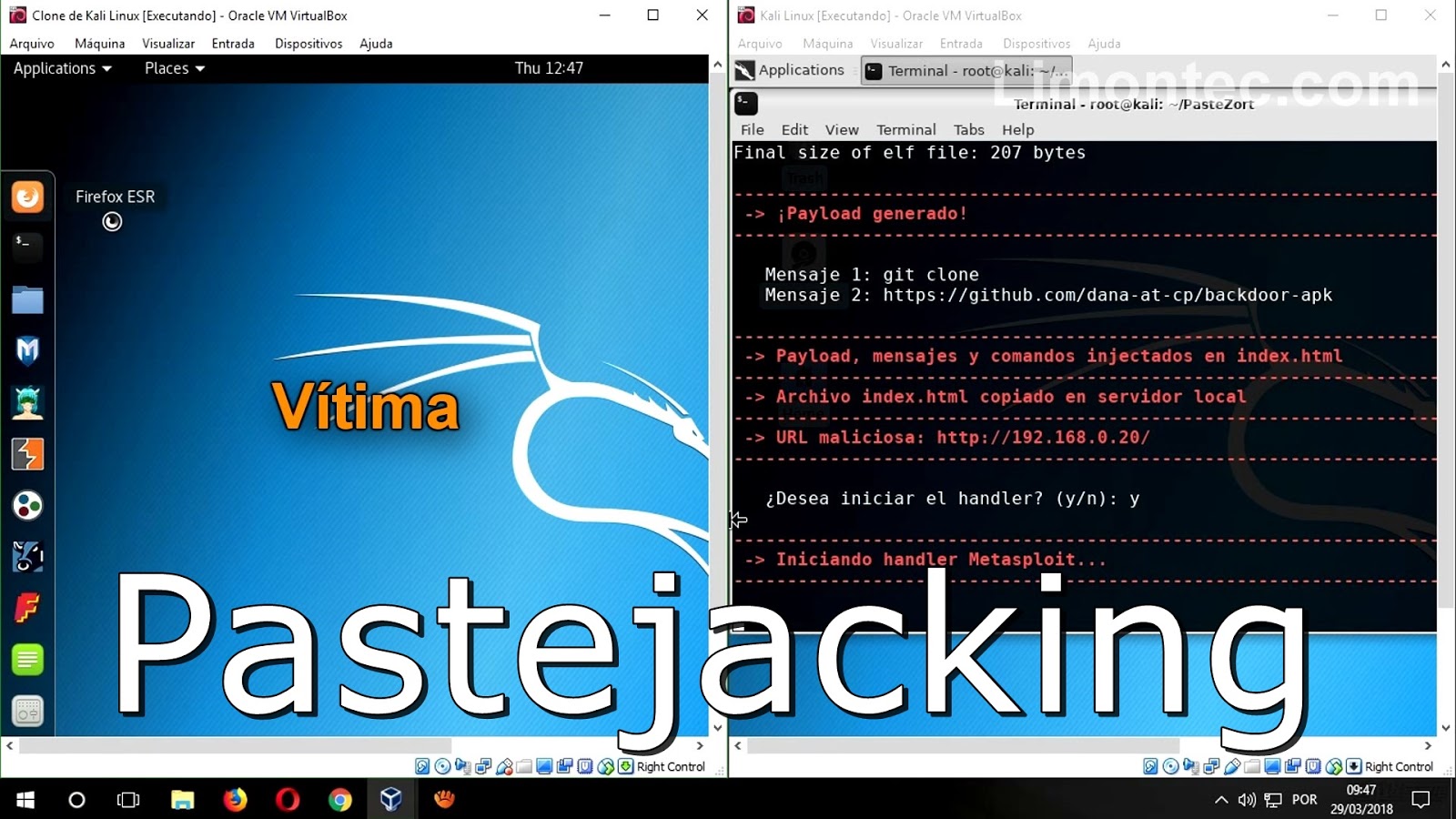Launch Google Chrome from the Windows taskbar

(x=339, y=800)
